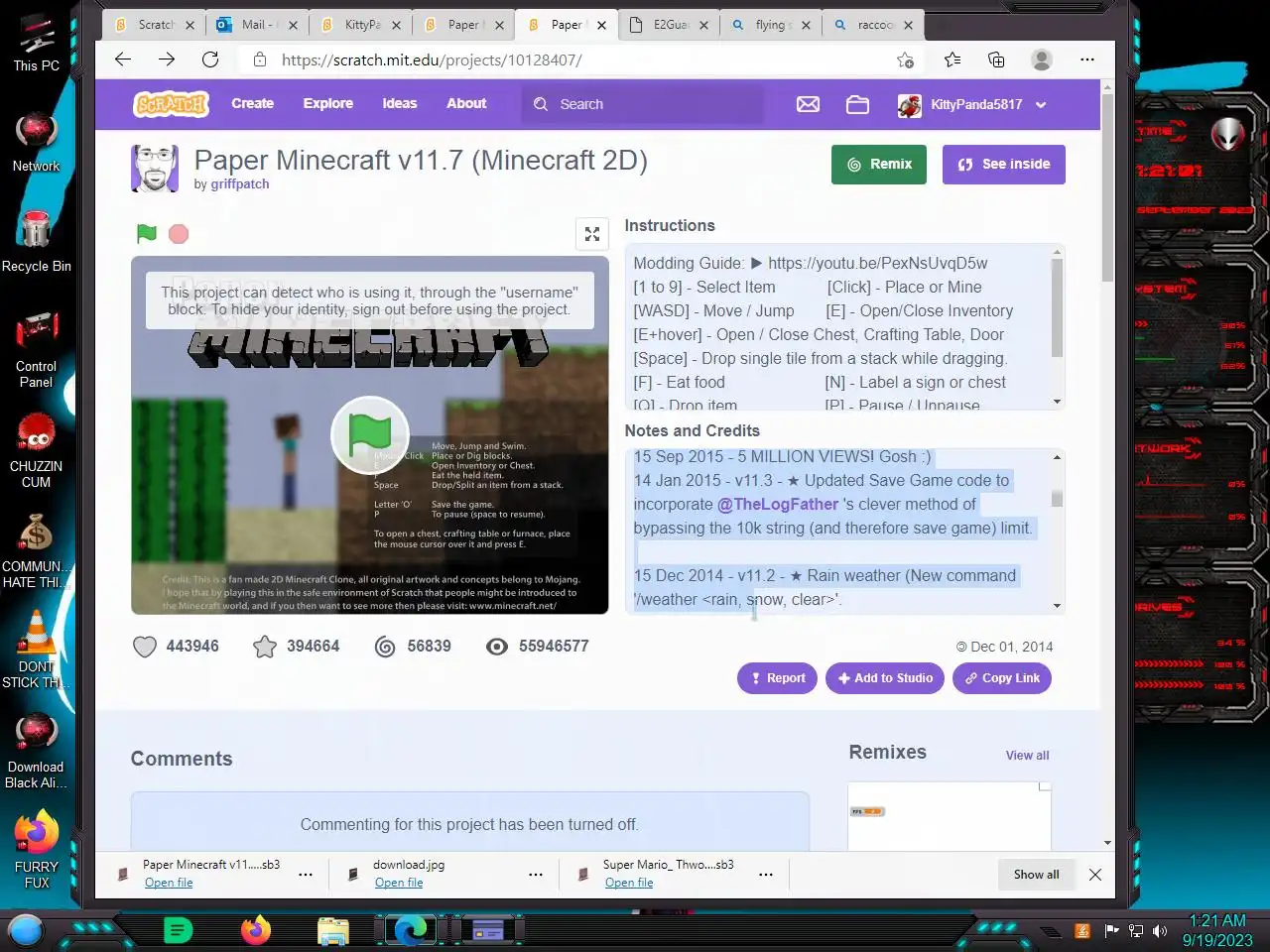Click the Start orb button
The height and width of the screenshot is (952, 1270).
[26, 930]
